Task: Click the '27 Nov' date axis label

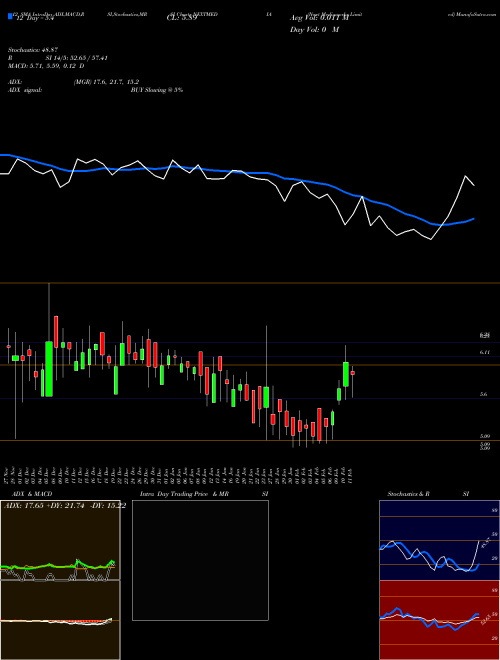Action: tap(8, 475)
